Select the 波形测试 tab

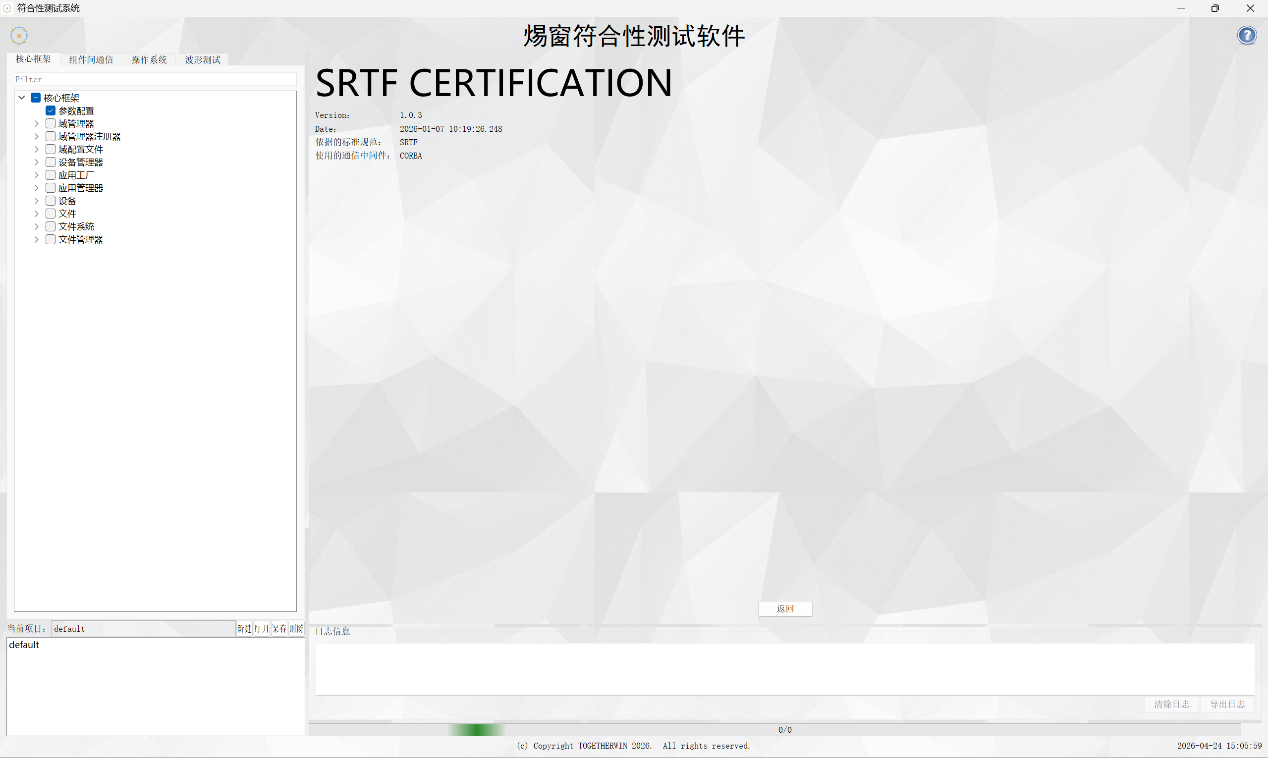tap(203, 60)
